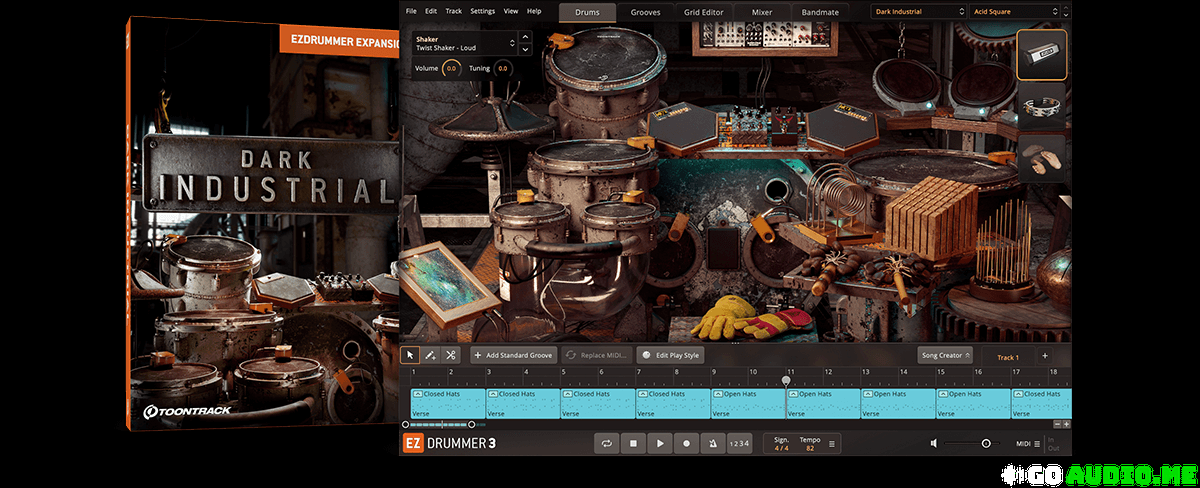Image resolution: width=1200 pixels, height=488 pixels.
Task: Zoom in timeline with plus button
Action: [1066, 424]
